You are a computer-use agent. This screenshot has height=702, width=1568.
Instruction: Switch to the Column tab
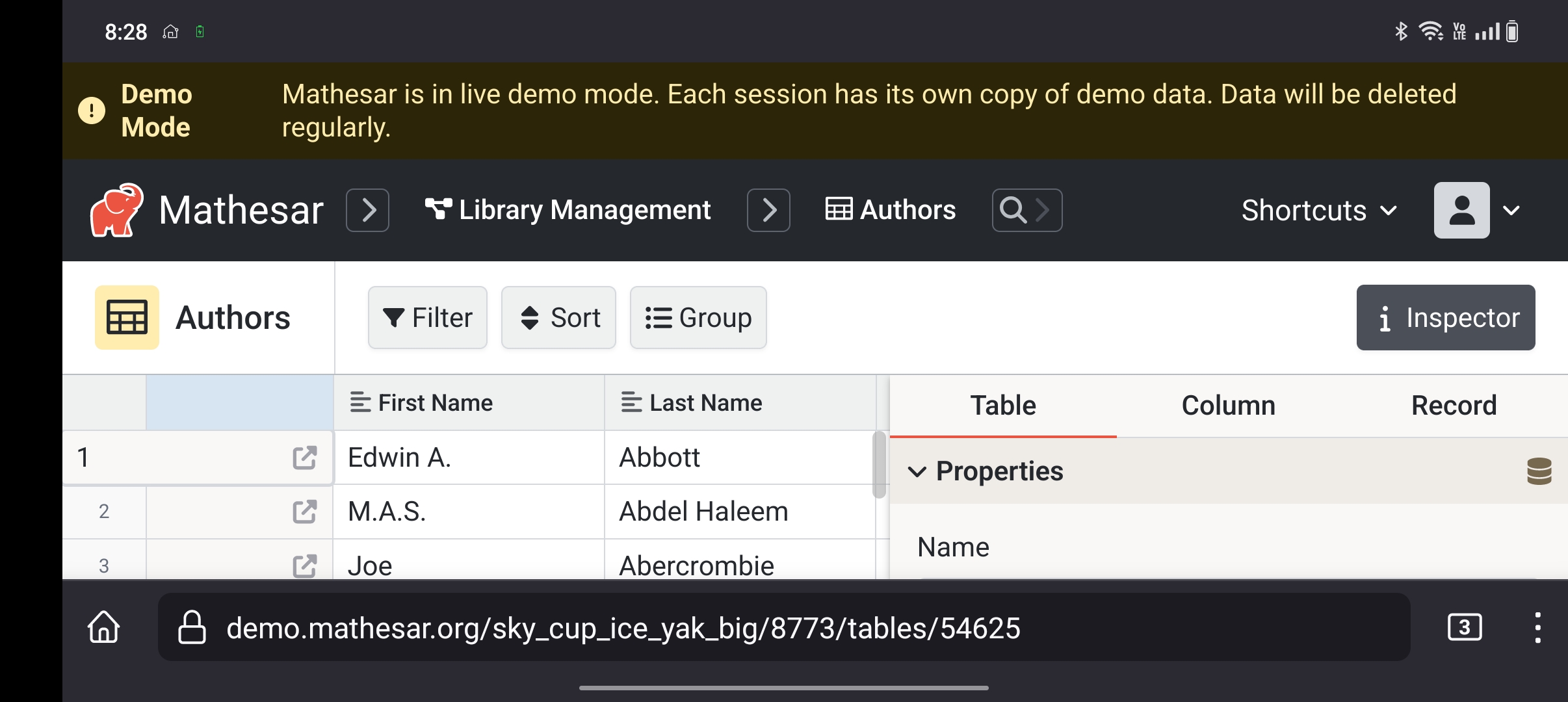(x=1228, y=406)
